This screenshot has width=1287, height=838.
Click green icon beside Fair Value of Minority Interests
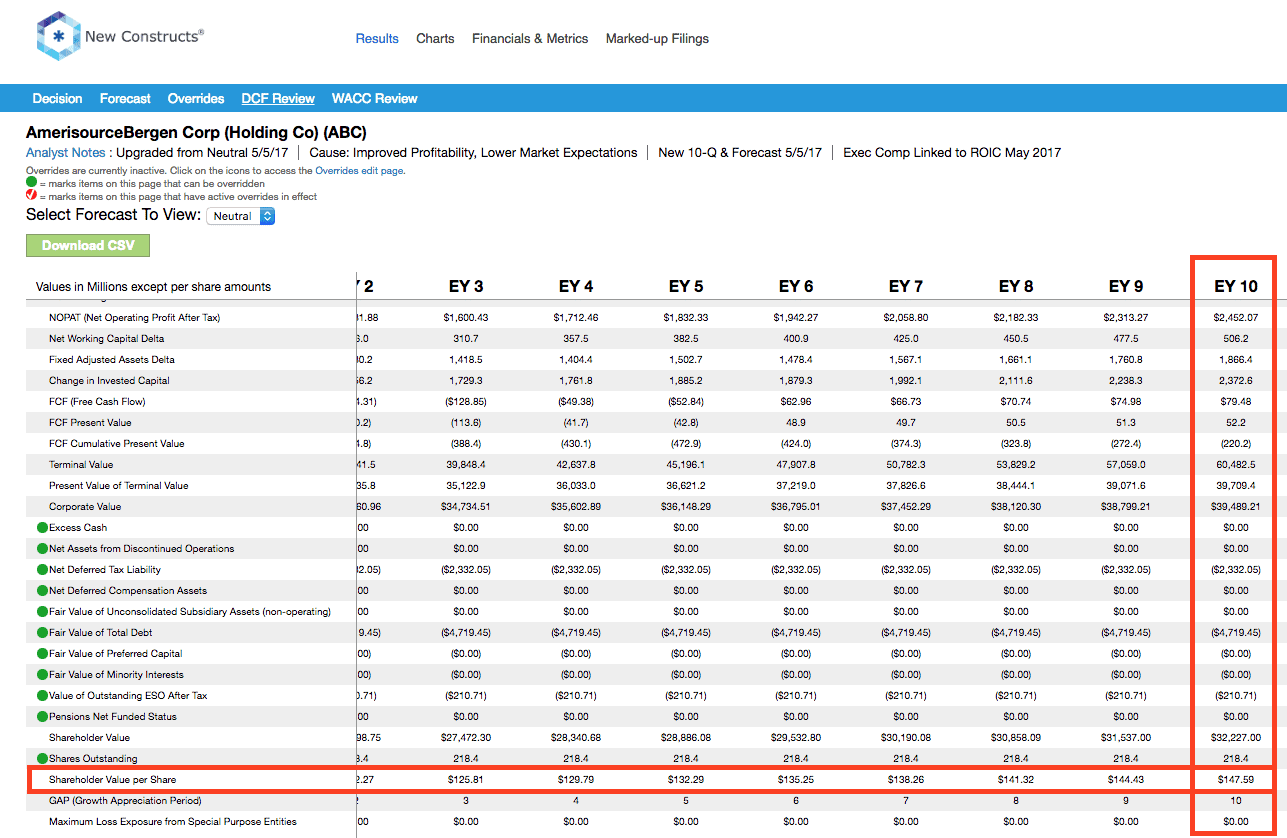(42, 675)
